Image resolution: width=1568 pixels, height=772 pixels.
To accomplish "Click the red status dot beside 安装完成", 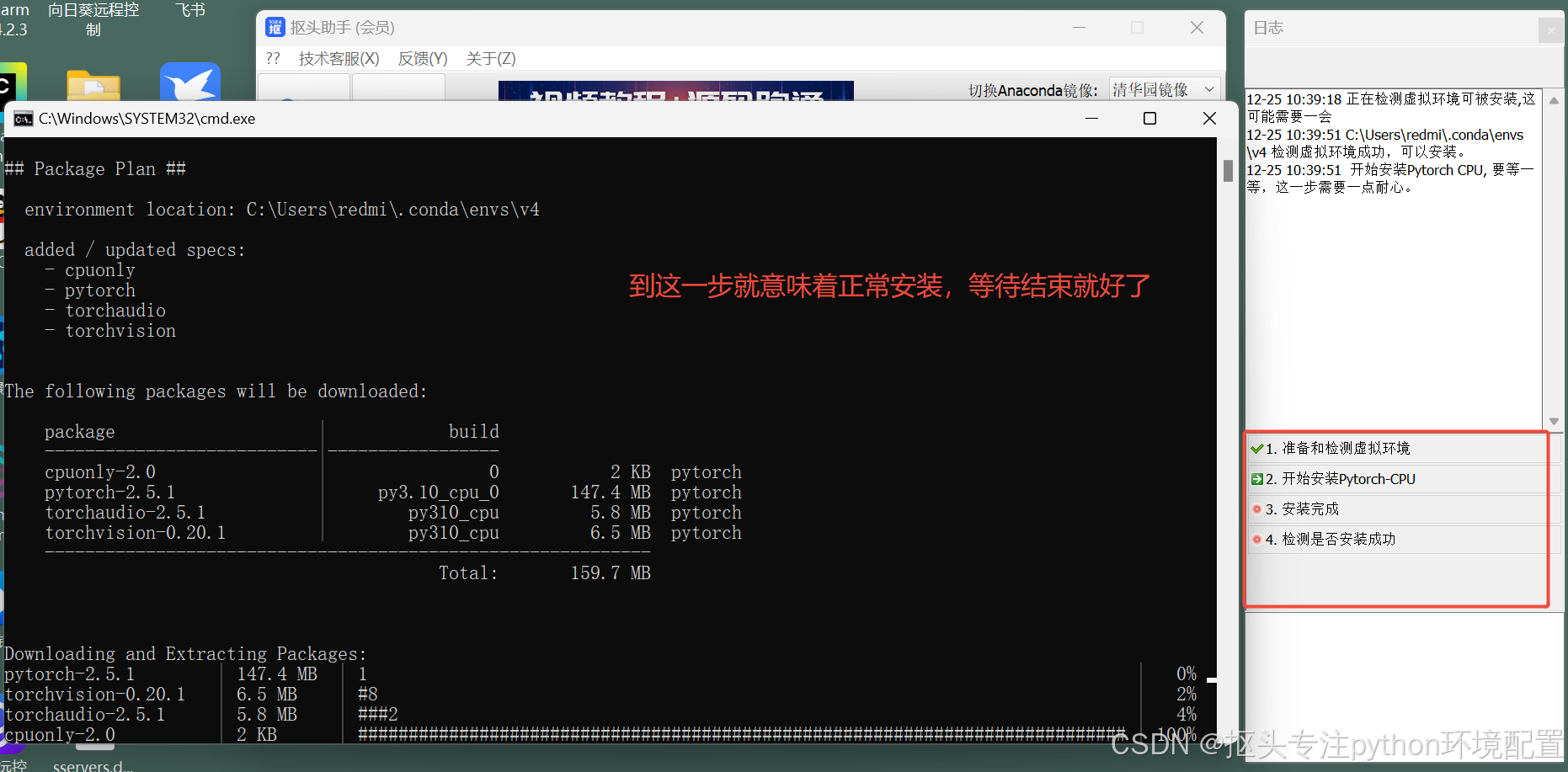I will pos(1258,508).
